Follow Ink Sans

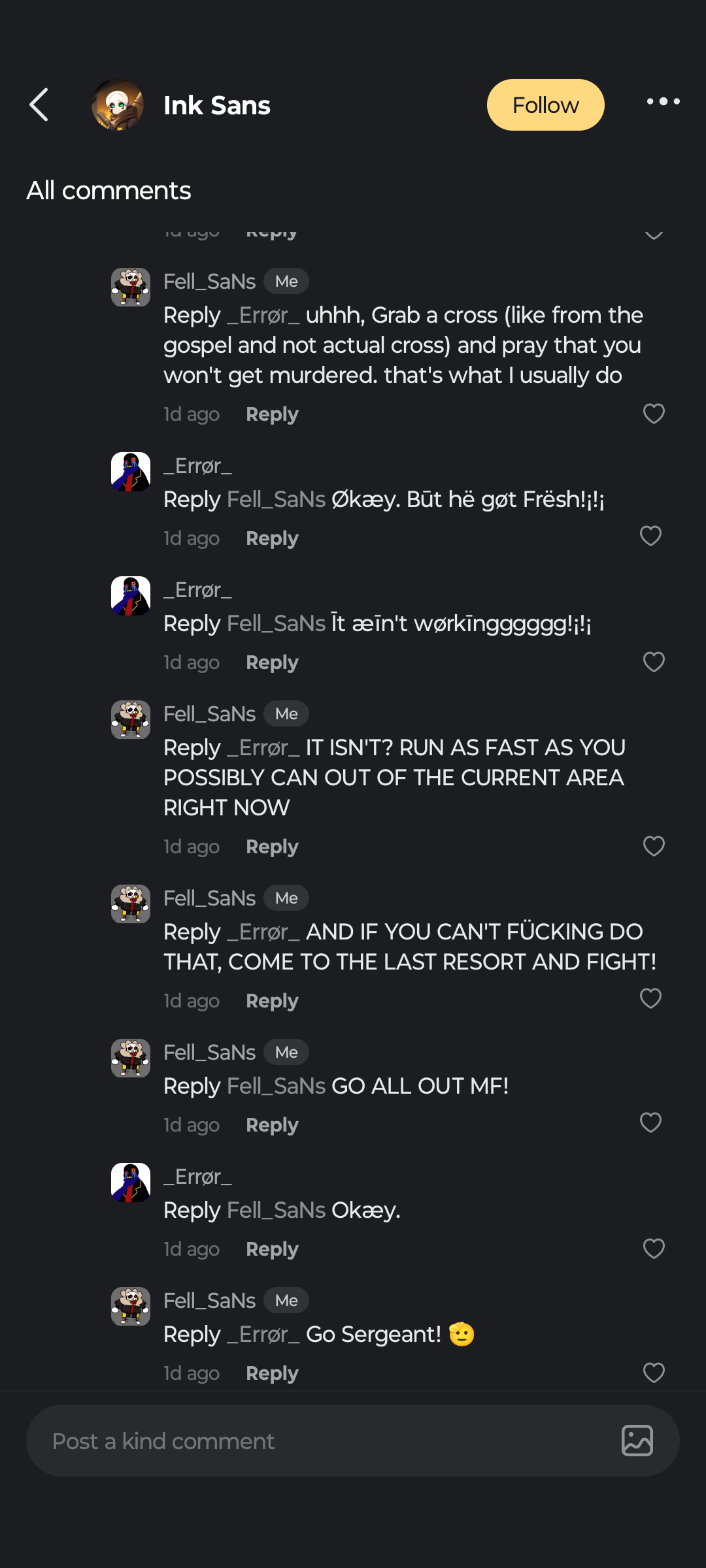click(x=545, y=105)
